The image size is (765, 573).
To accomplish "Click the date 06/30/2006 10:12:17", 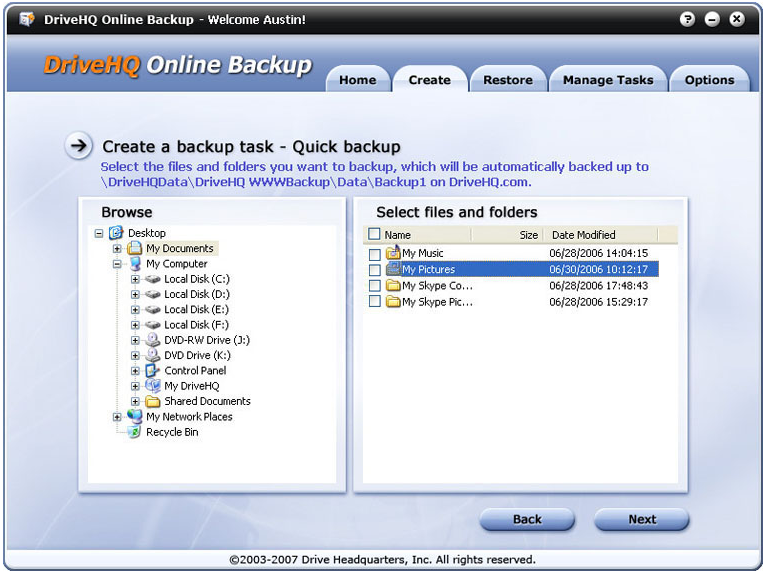I will 598,269.
